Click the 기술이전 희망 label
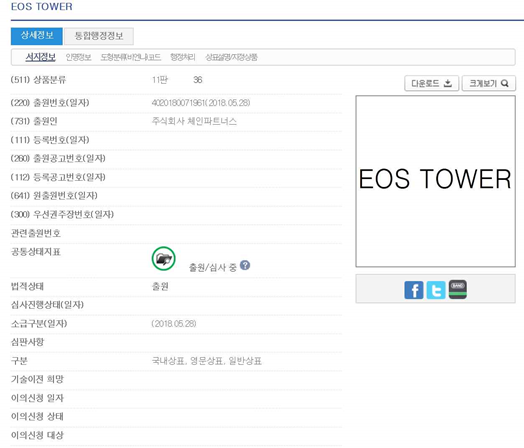 (37, 380)
